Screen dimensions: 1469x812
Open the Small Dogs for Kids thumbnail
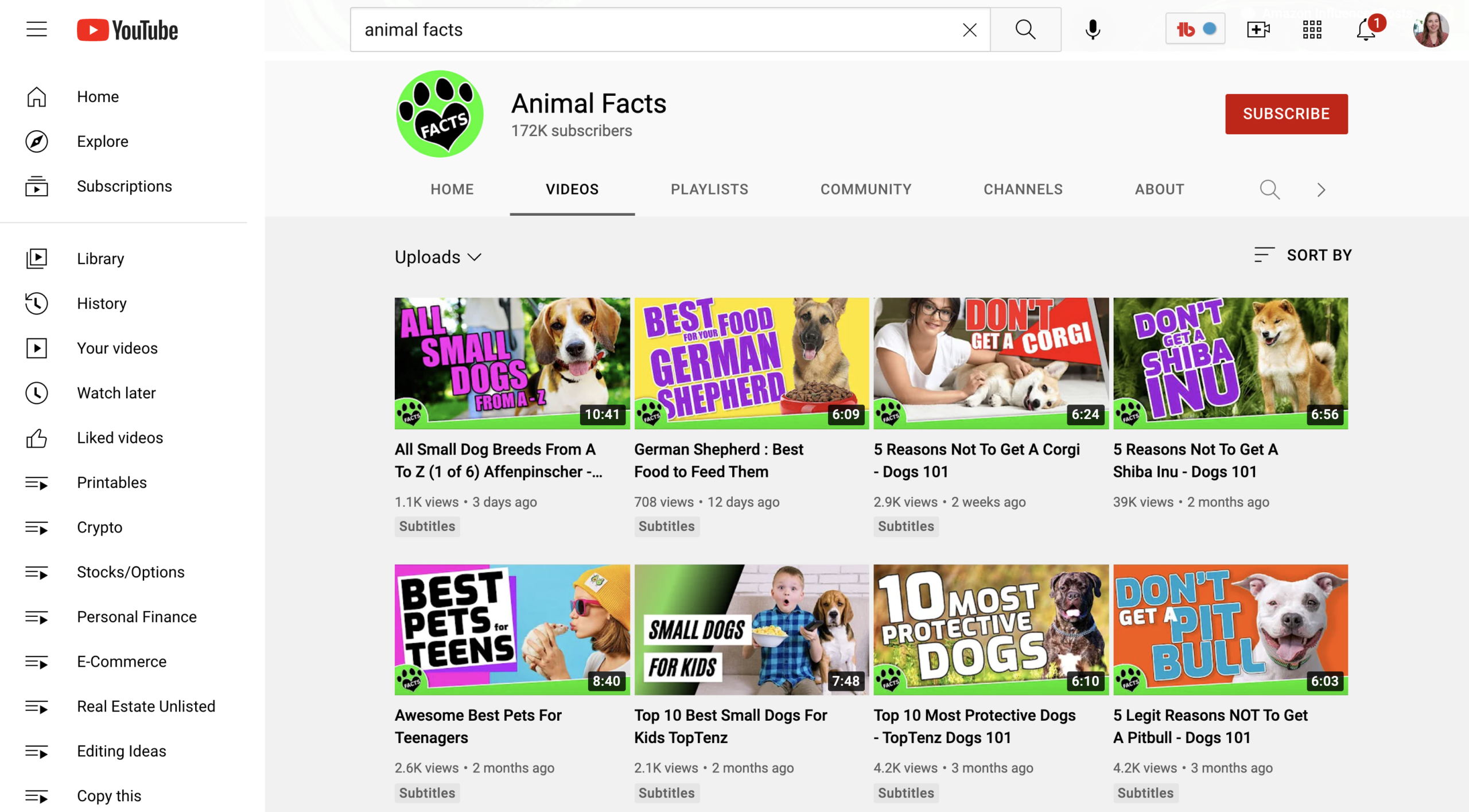[x=751, y=630]
